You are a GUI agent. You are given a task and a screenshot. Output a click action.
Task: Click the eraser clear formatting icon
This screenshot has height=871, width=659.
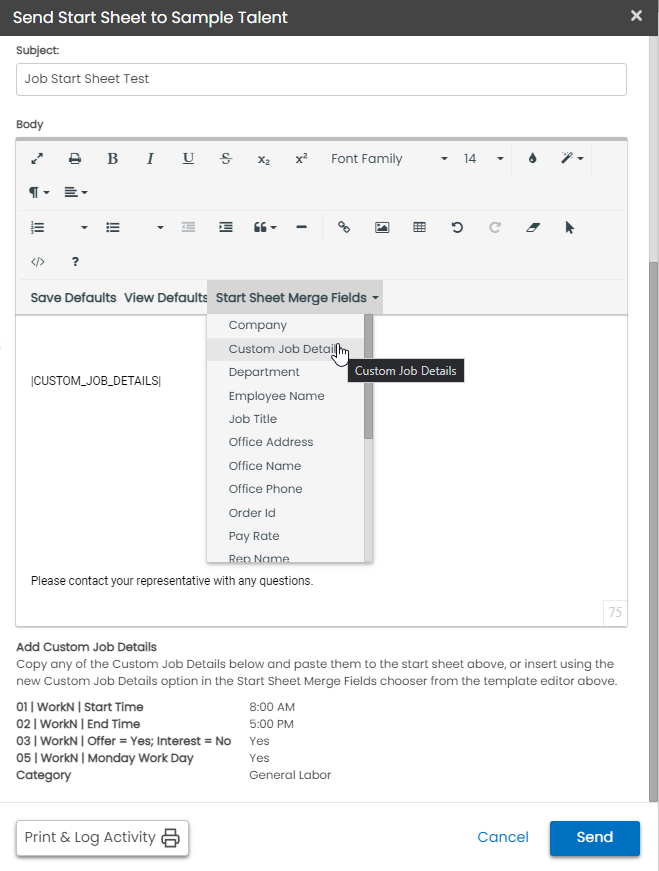pos(532,227)
